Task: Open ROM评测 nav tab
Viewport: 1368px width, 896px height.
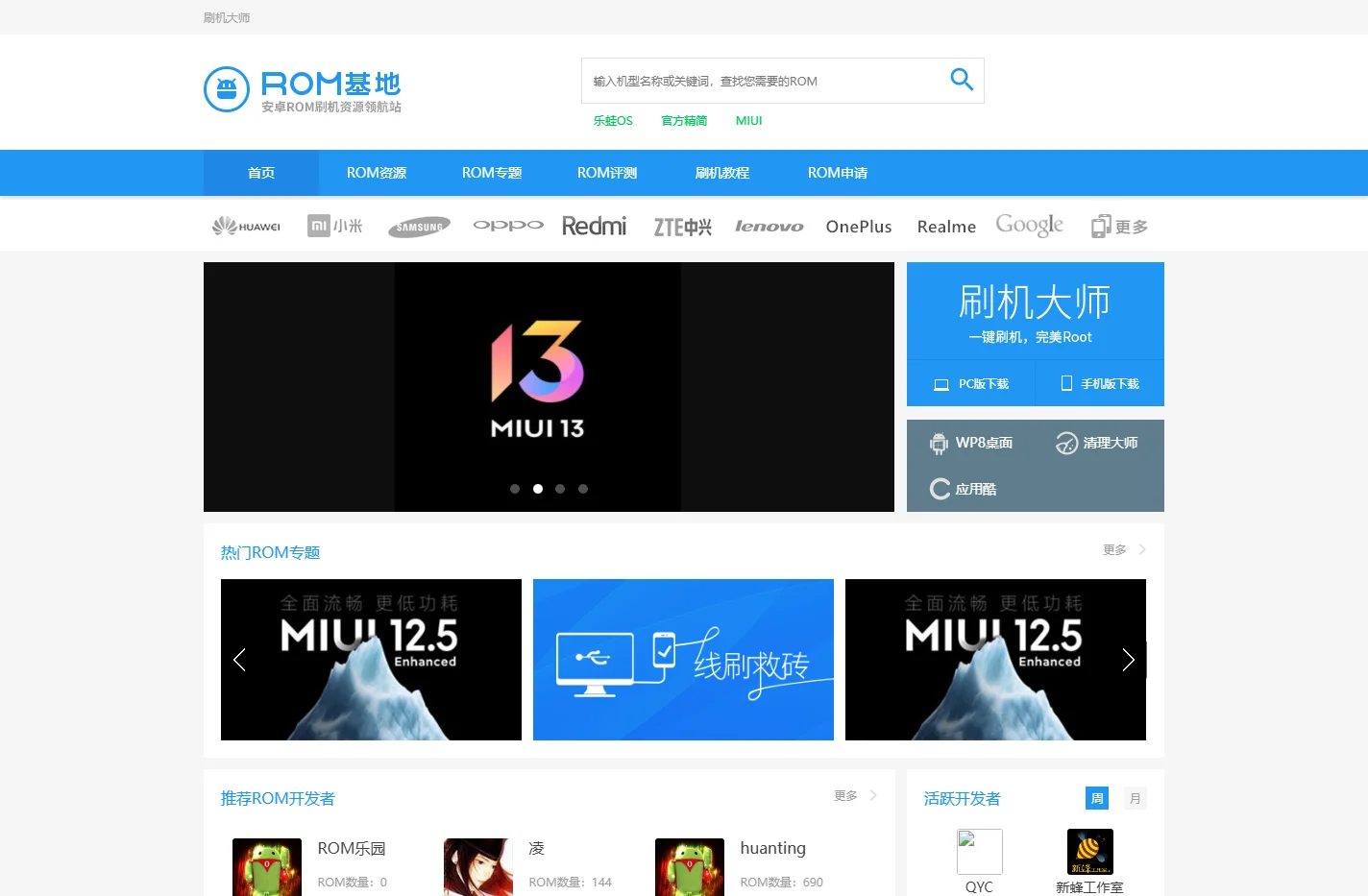Action: 607,173
